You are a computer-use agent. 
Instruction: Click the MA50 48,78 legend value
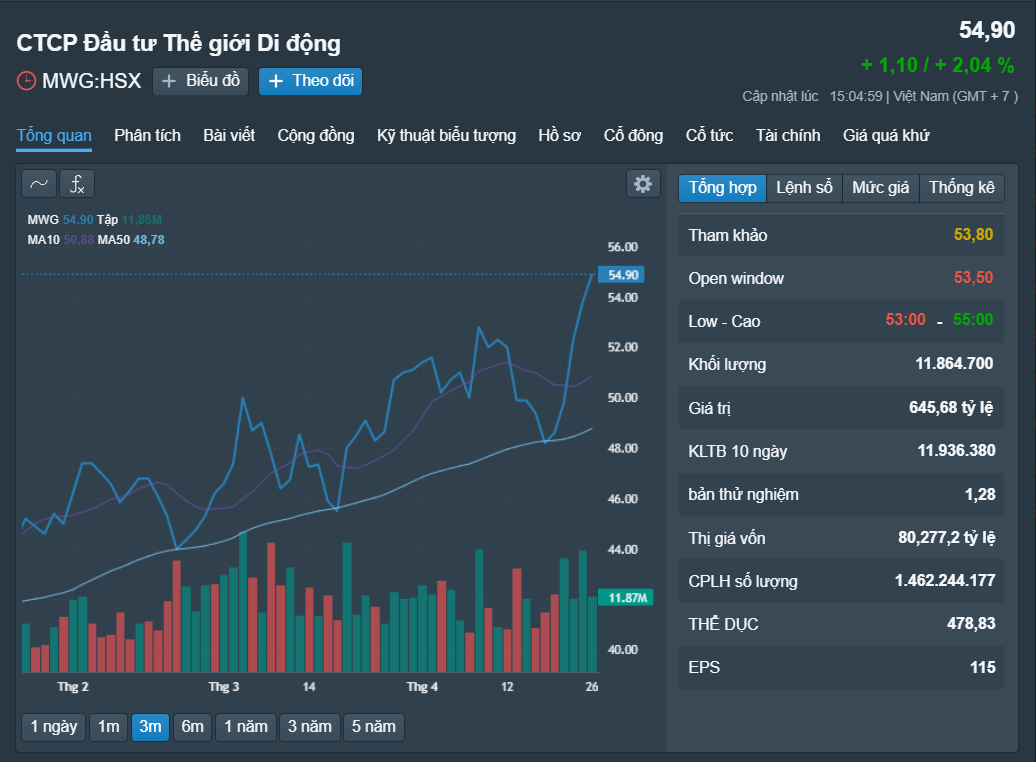(149, 240)
